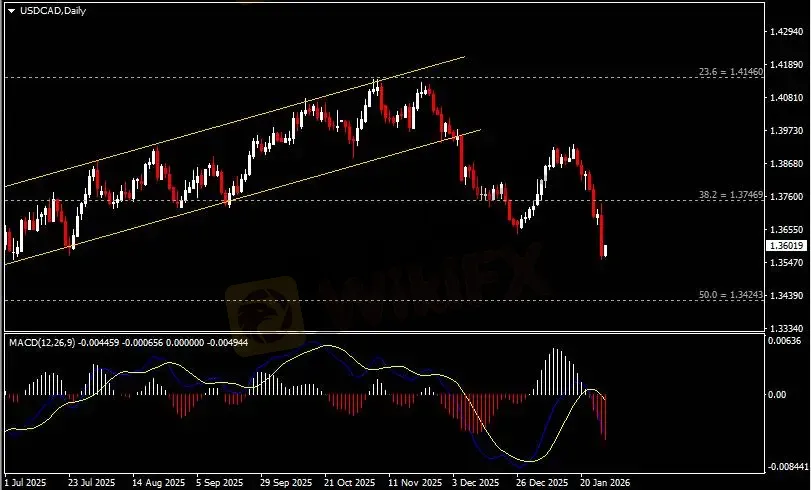Viewport: 811px width, 490px height.
Task: Click the 3 Dec 2025 date marker
Action: tap(473, 481)
